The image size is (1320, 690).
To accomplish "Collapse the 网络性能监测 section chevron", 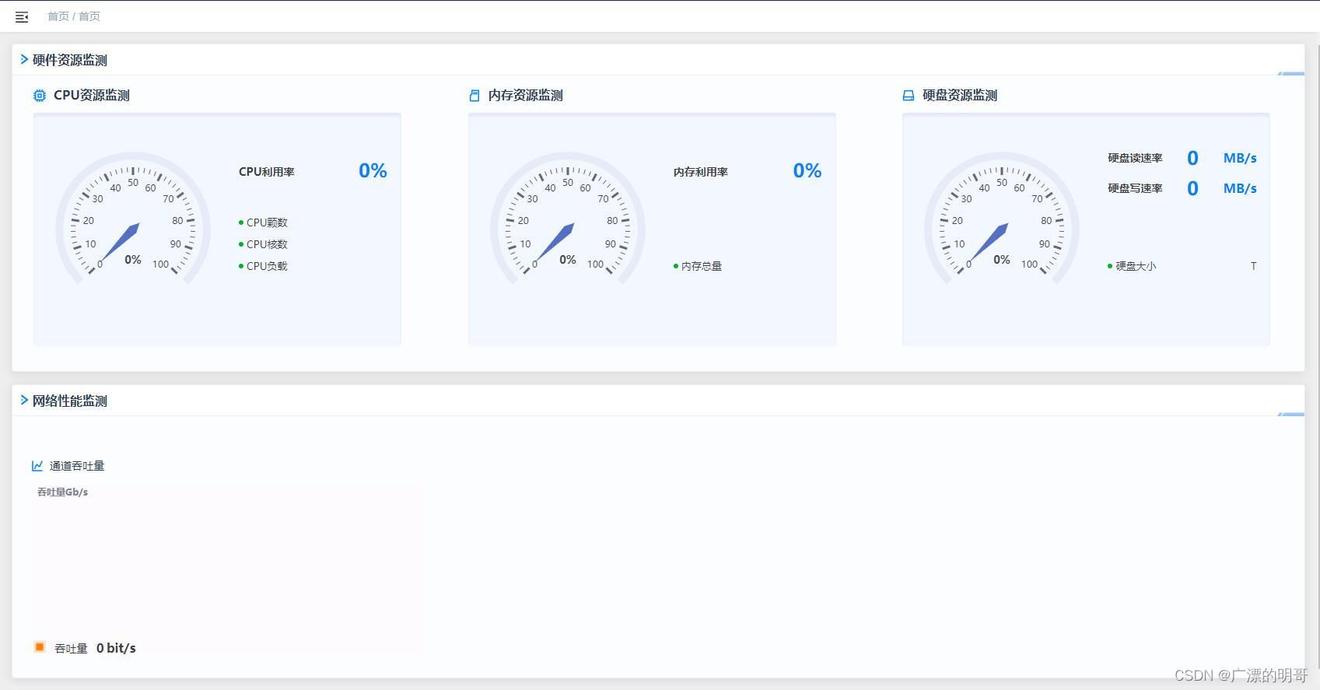I will pyautogui.click(x=24, y=401).
